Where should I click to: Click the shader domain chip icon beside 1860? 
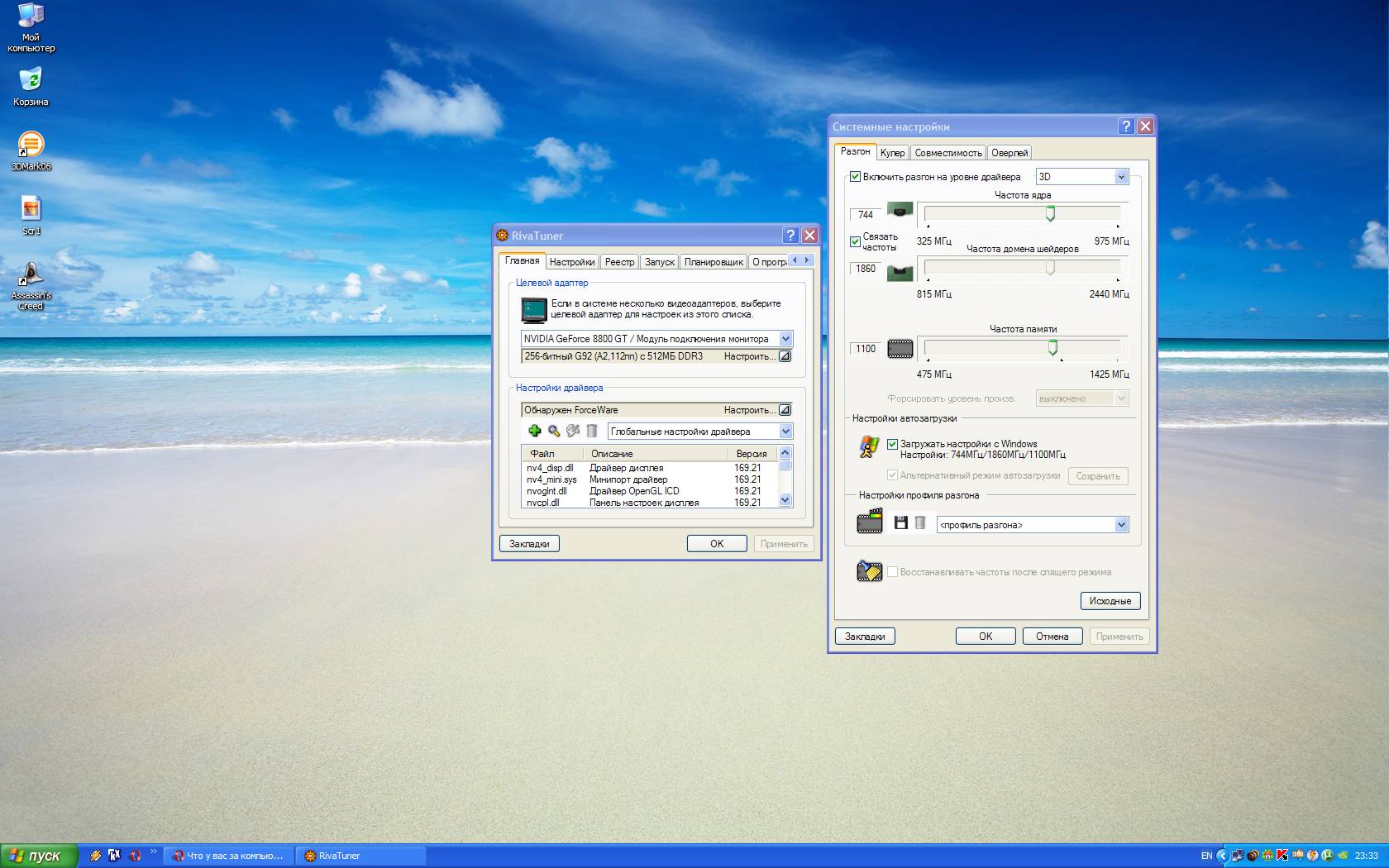pyautogui.click(x=900, y=272)
